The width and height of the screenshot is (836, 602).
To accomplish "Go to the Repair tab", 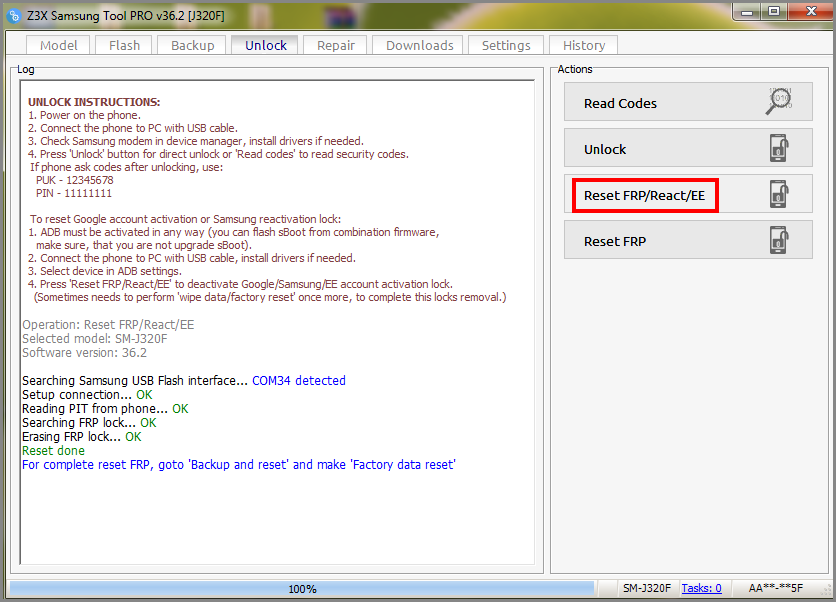I will coord(335,45).
